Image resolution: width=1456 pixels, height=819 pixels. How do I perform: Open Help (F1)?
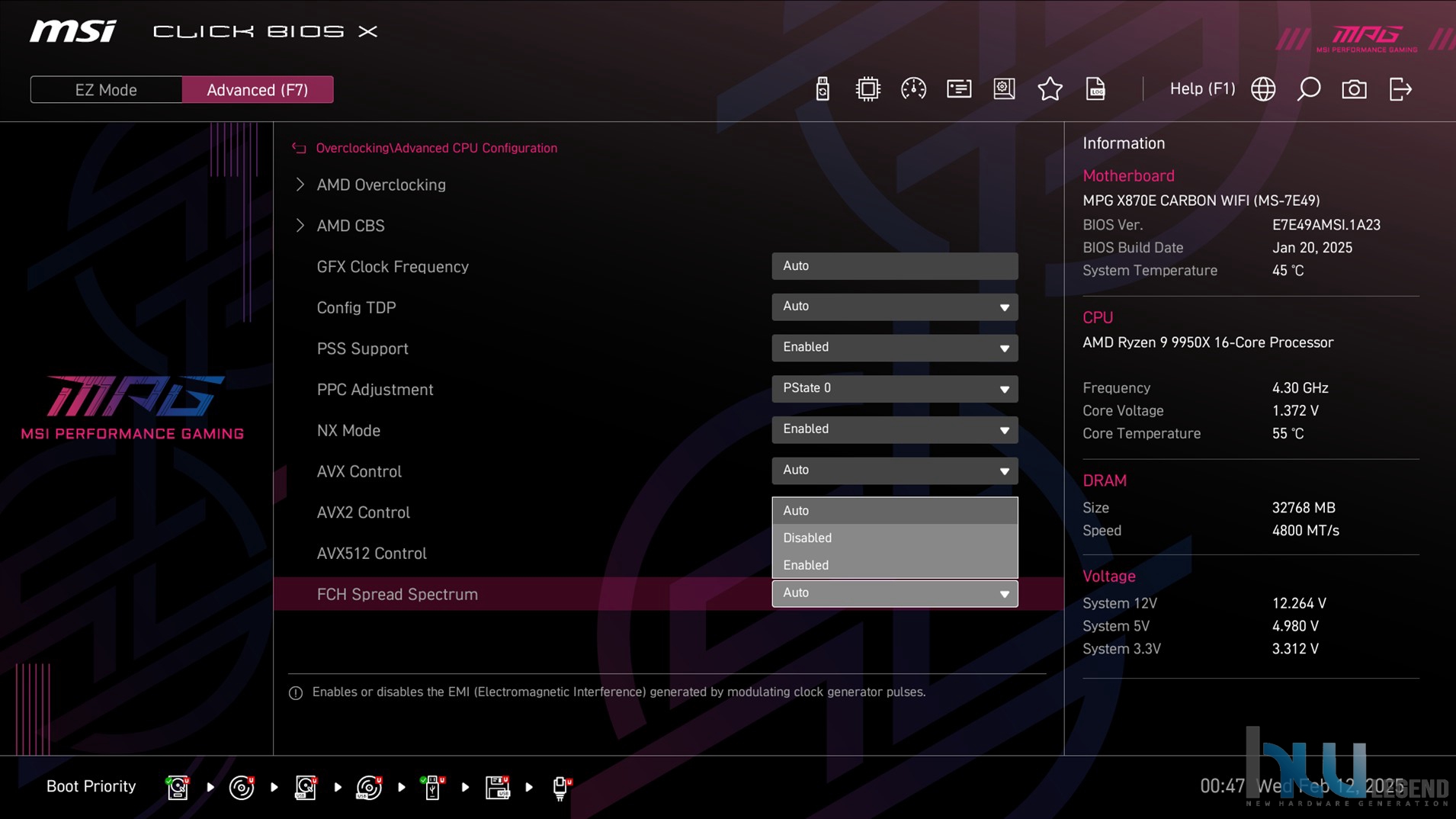click(1202, 89)
